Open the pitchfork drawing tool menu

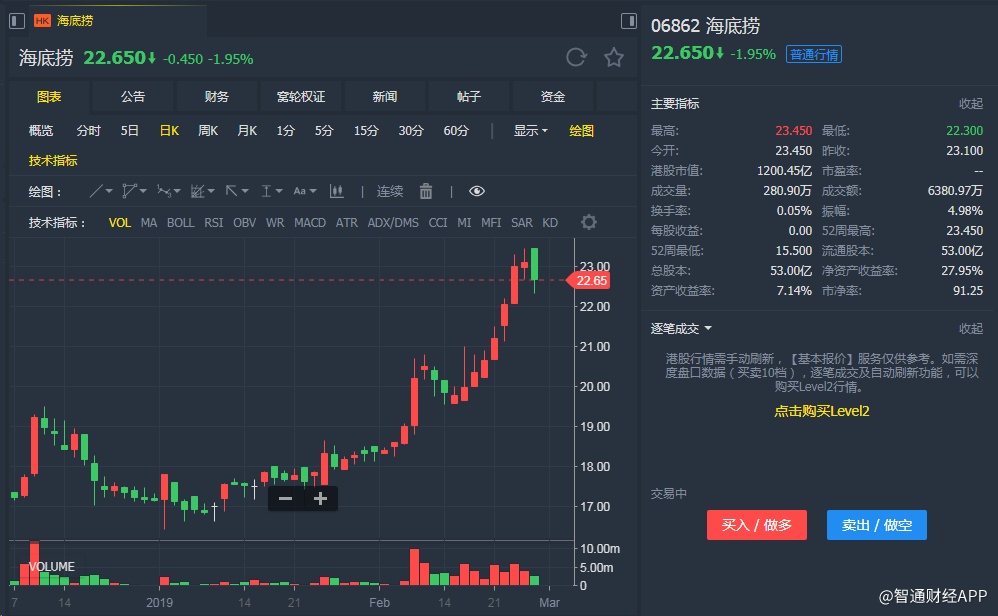pos(134,191)
